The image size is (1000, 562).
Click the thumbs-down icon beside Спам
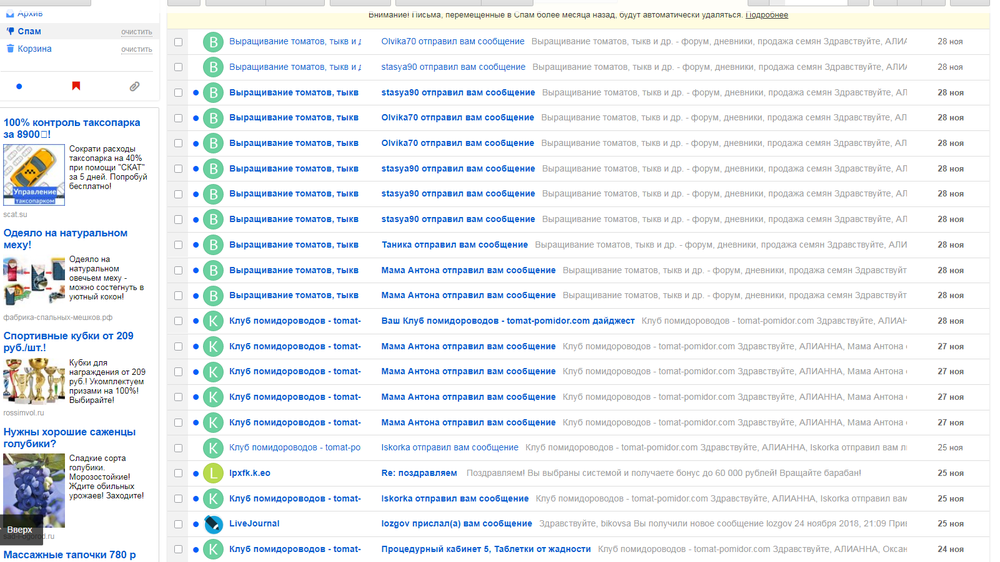click(10, 31)
